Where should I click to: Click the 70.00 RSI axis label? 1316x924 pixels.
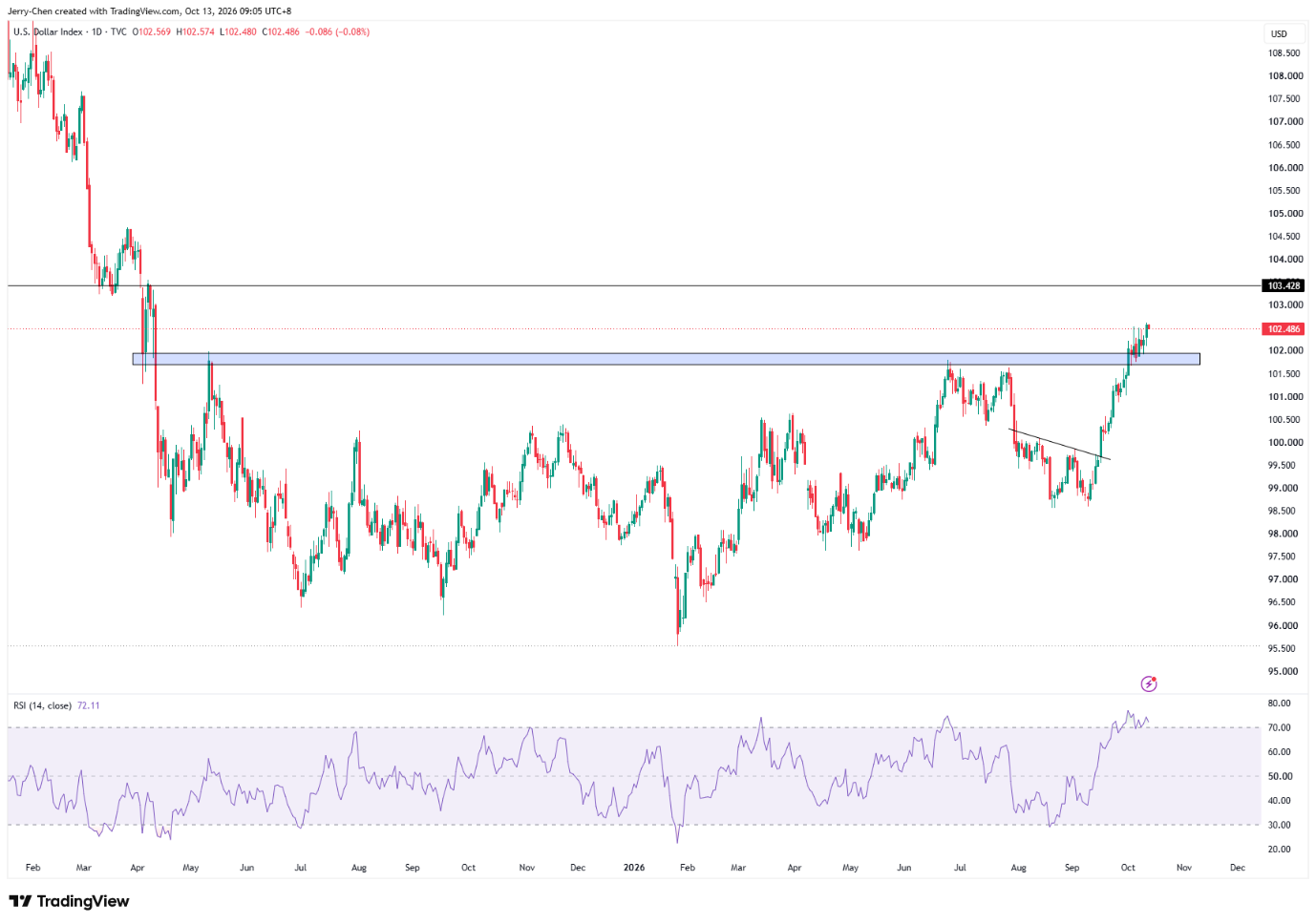click(1280, 727)
